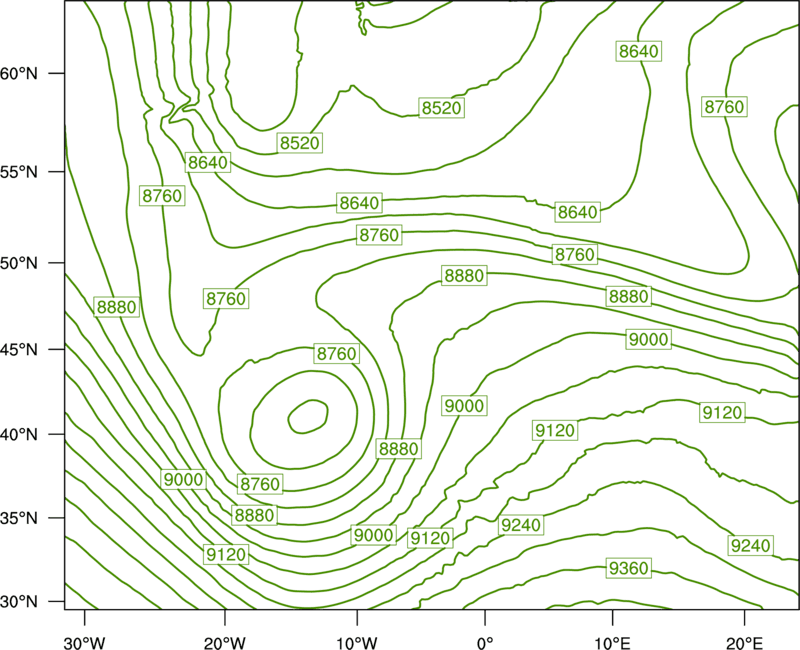800x650 pixels.
Task: Select the easternmost 9120 contour label
Action: coord(721,412)
